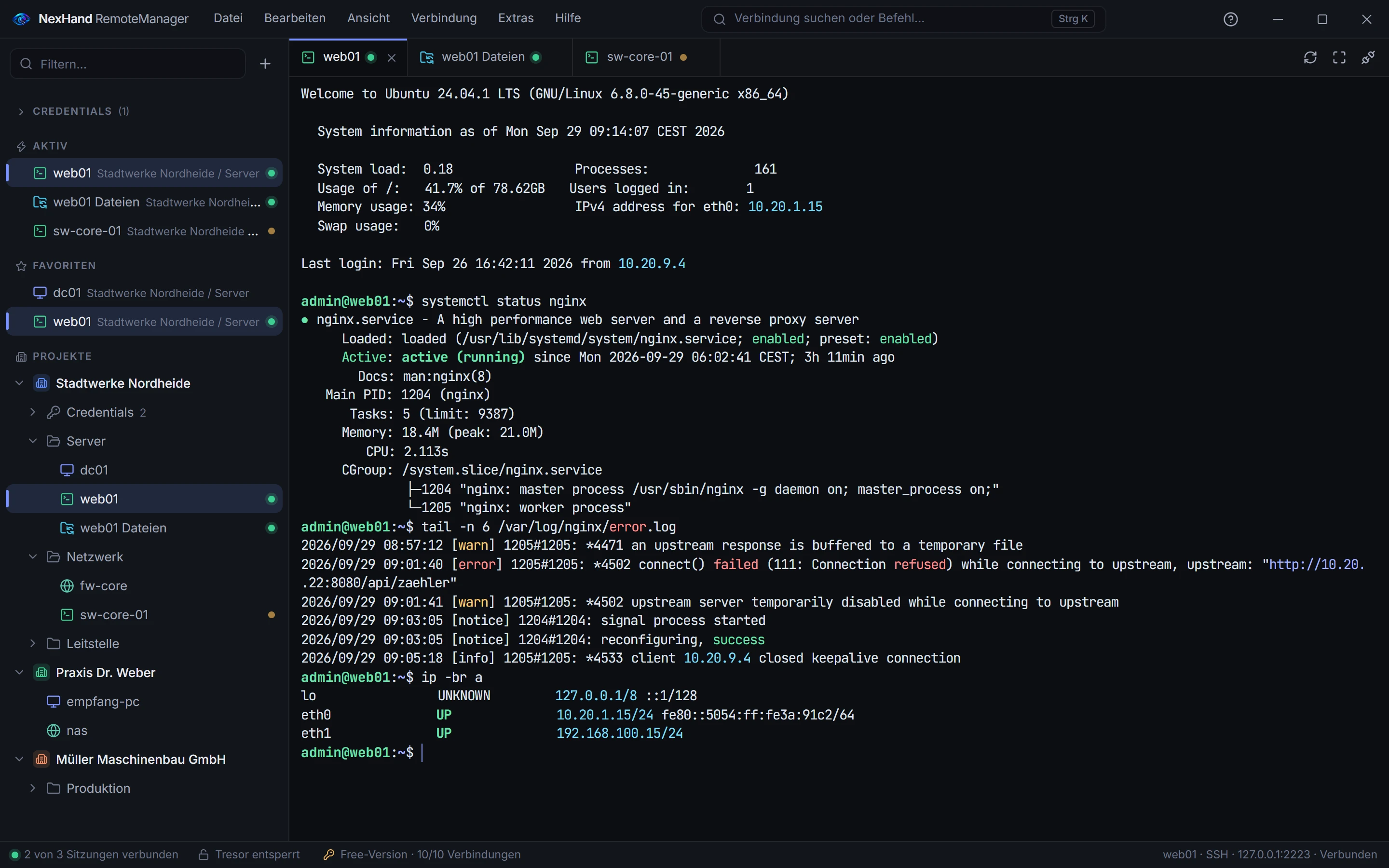
Task: Click the Strg K shortcut badge
Action: coord(1073,19)
